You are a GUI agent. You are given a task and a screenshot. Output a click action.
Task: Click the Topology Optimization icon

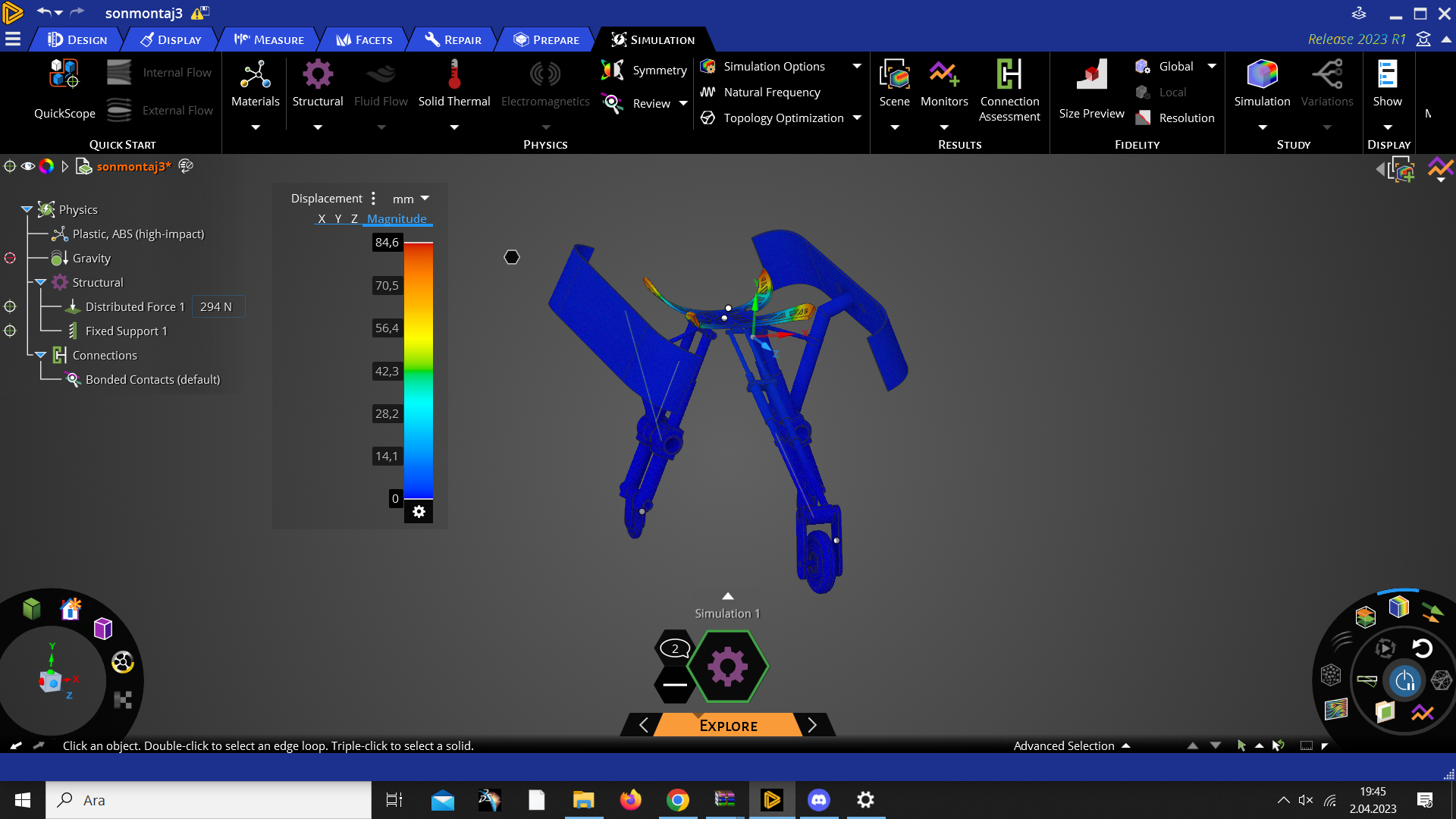(x=709, y=117)
